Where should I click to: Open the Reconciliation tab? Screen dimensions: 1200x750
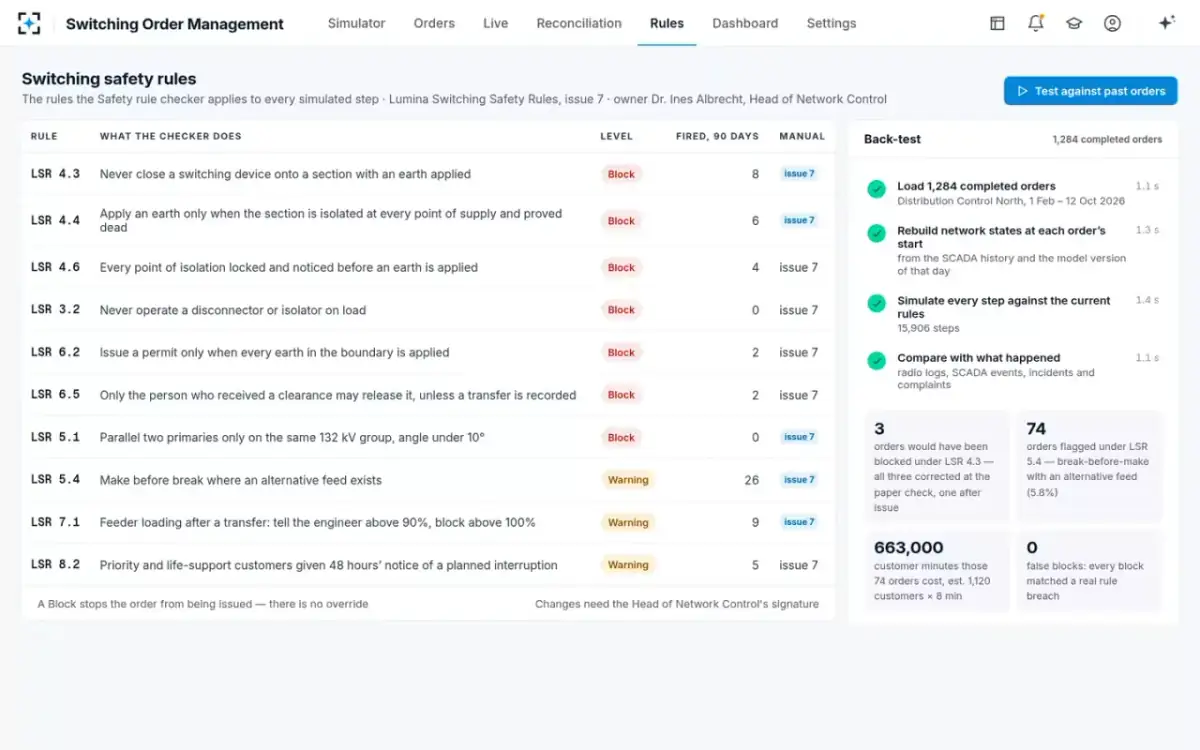tap(579, 23)
